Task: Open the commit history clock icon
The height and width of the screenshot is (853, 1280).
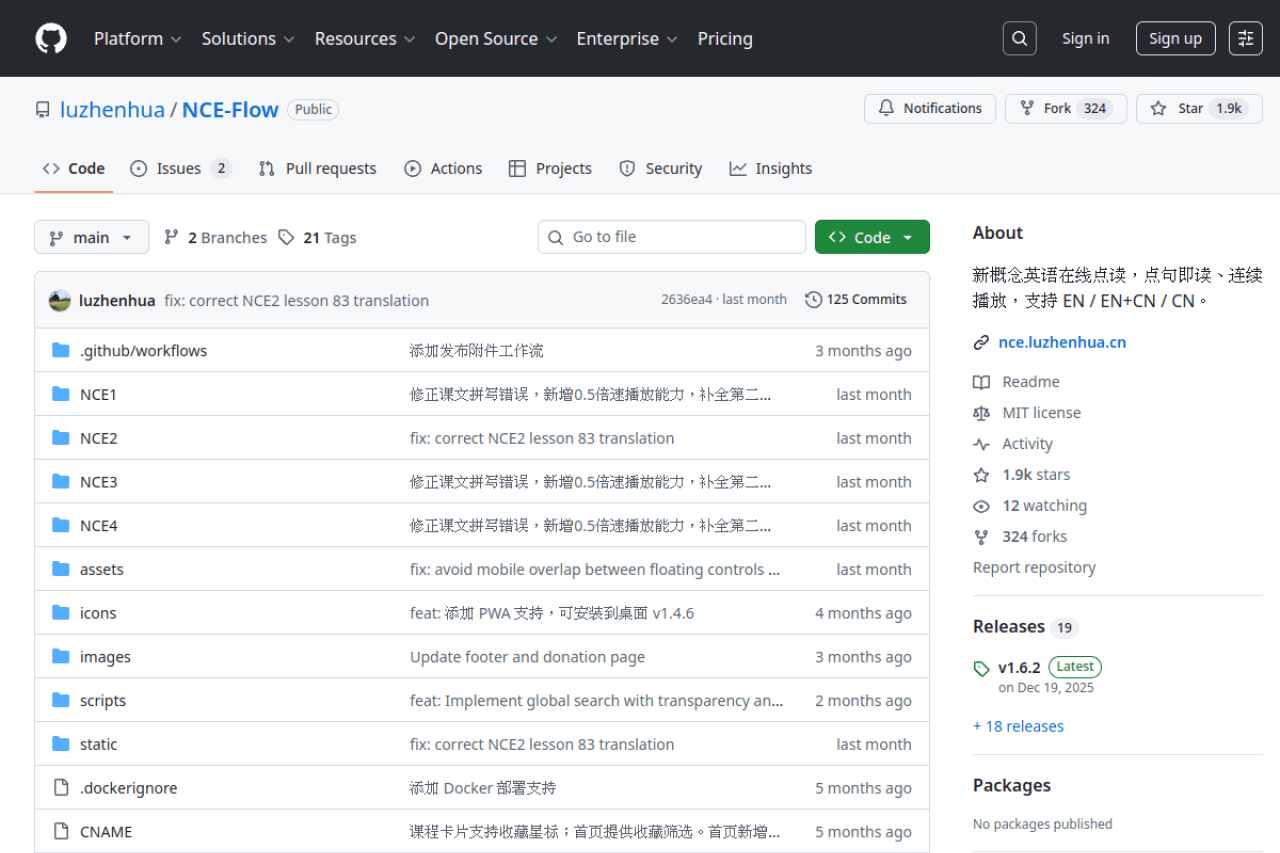Action: click(x=812, y=299)
